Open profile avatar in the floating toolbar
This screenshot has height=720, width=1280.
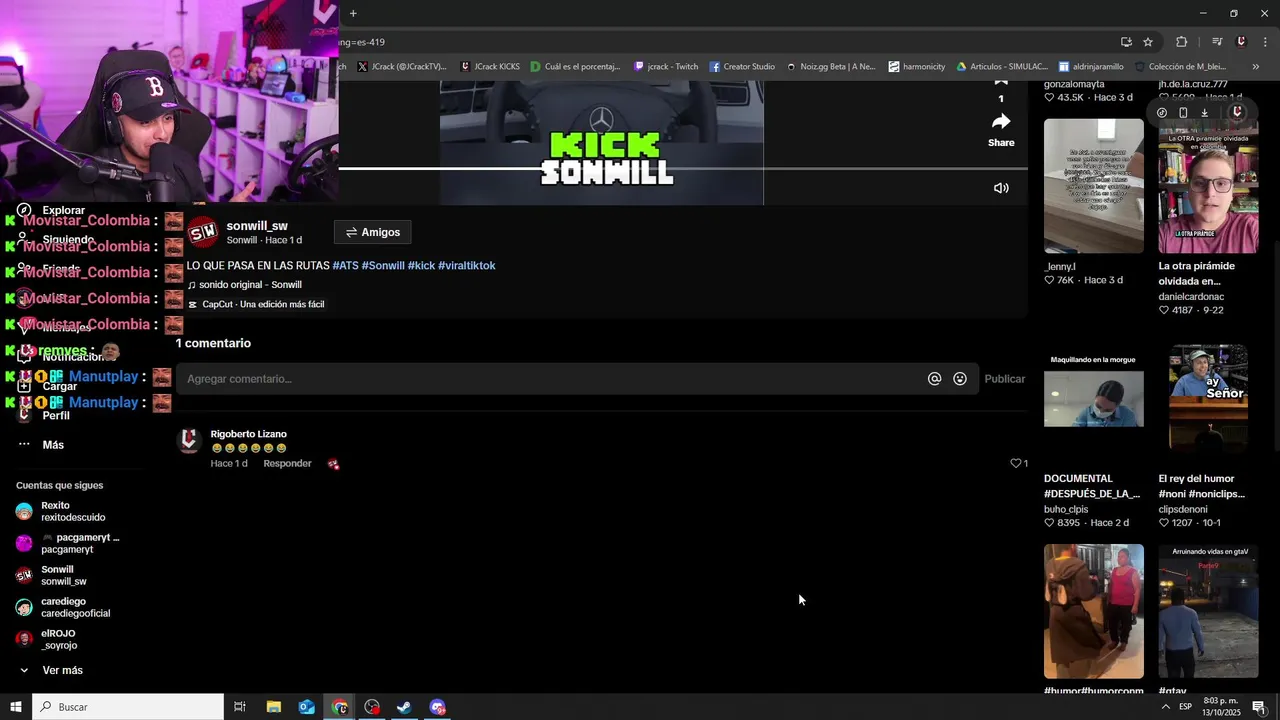pos(1237,111)
